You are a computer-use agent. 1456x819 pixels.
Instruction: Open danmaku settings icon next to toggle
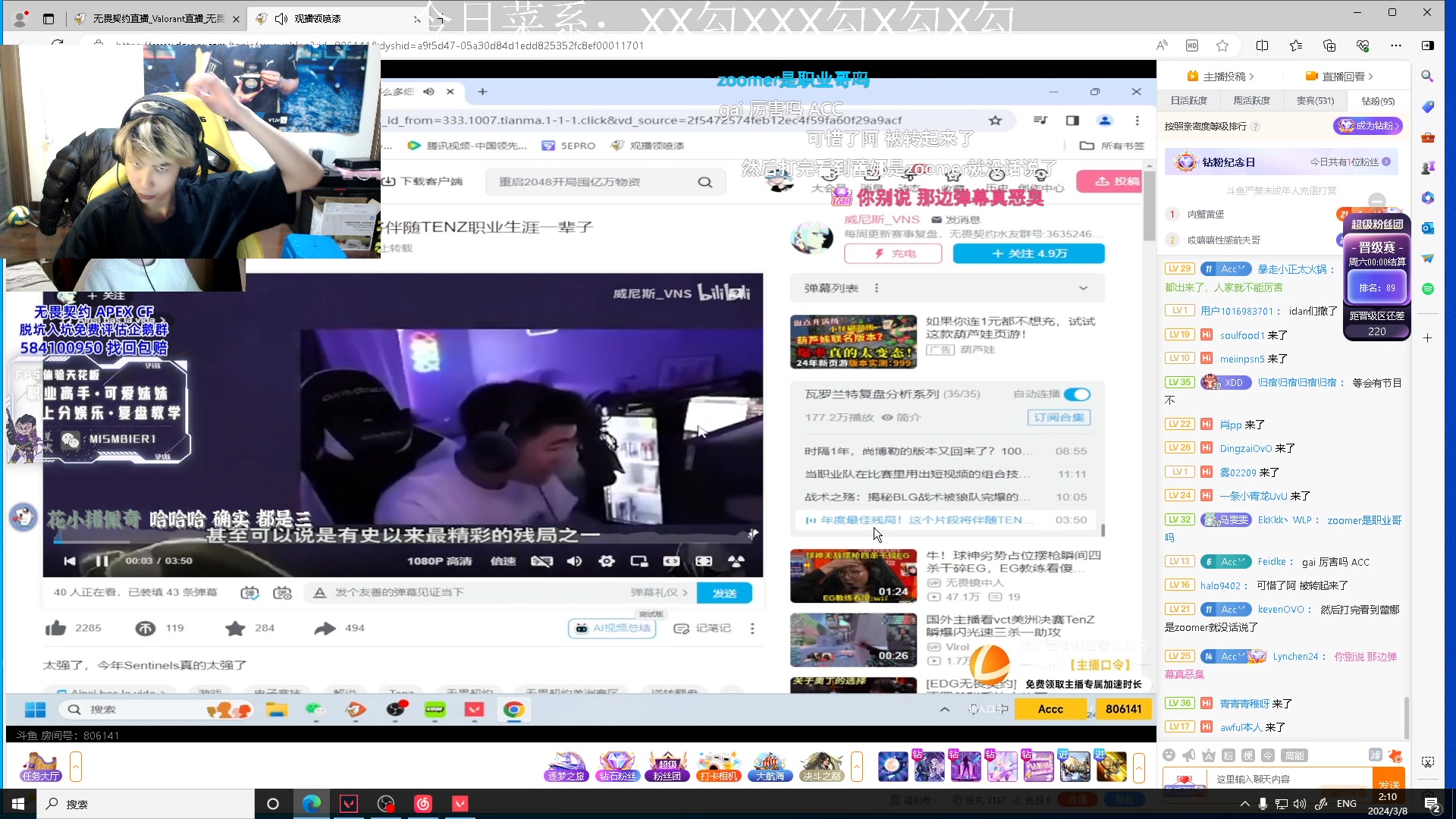tap(282, 593)
